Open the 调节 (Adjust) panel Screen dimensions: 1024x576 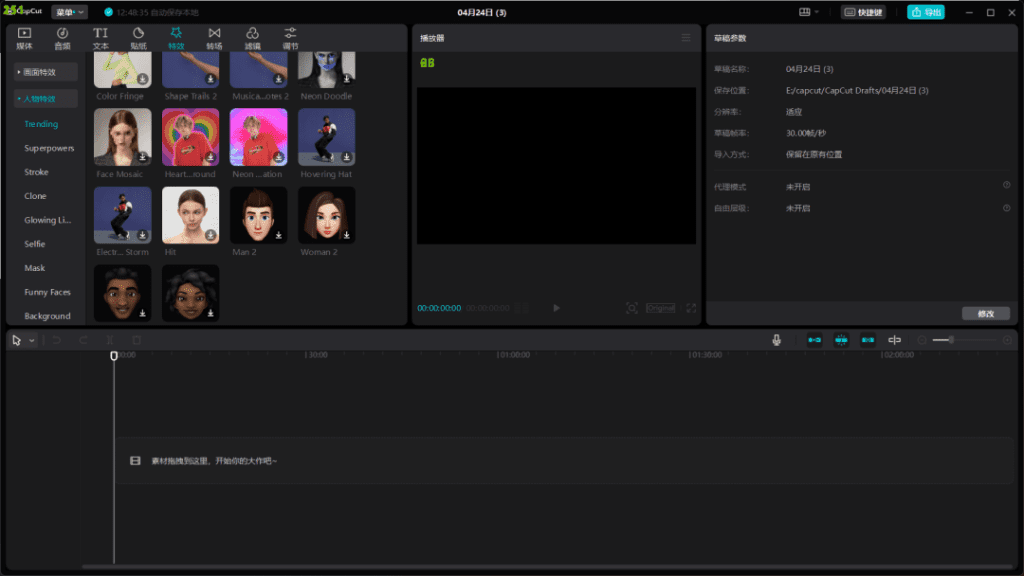click(x=288, y=40)
